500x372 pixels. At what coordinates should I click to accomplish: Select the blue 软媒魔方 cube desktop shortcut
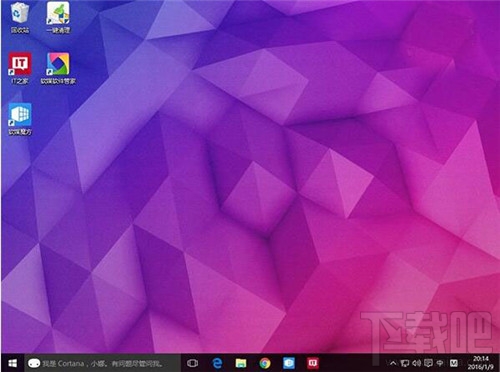pyautogui.click(x=20, y=119)
